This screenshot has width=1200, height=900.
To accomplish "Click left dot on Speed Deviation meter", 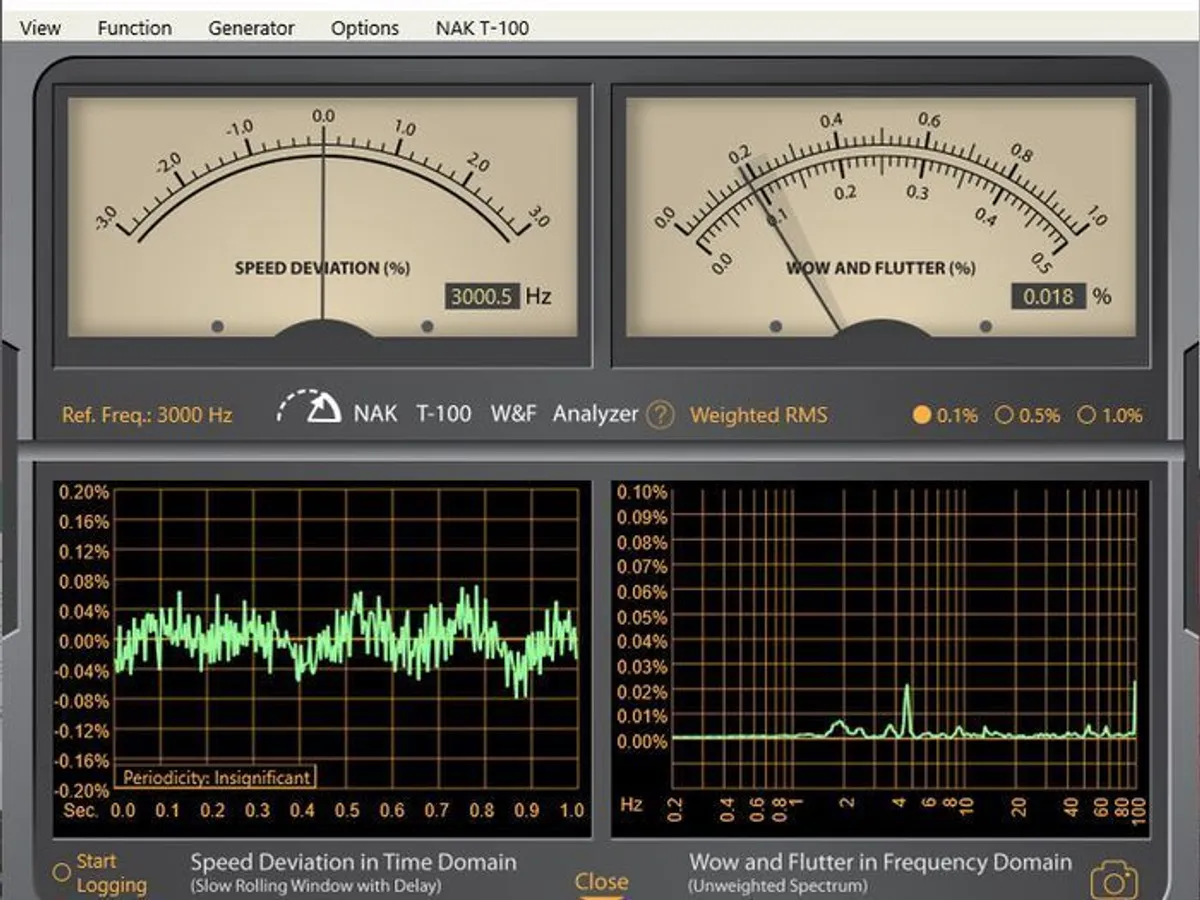I will tap(218, 326).
